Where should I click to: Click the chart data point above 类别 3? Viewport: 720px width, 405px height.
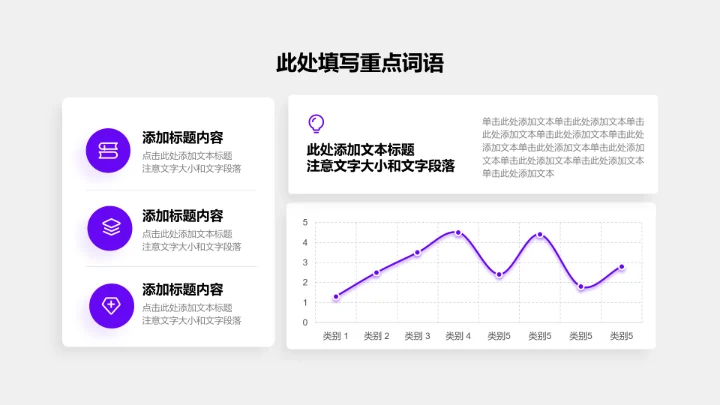[x=418, y=252]
